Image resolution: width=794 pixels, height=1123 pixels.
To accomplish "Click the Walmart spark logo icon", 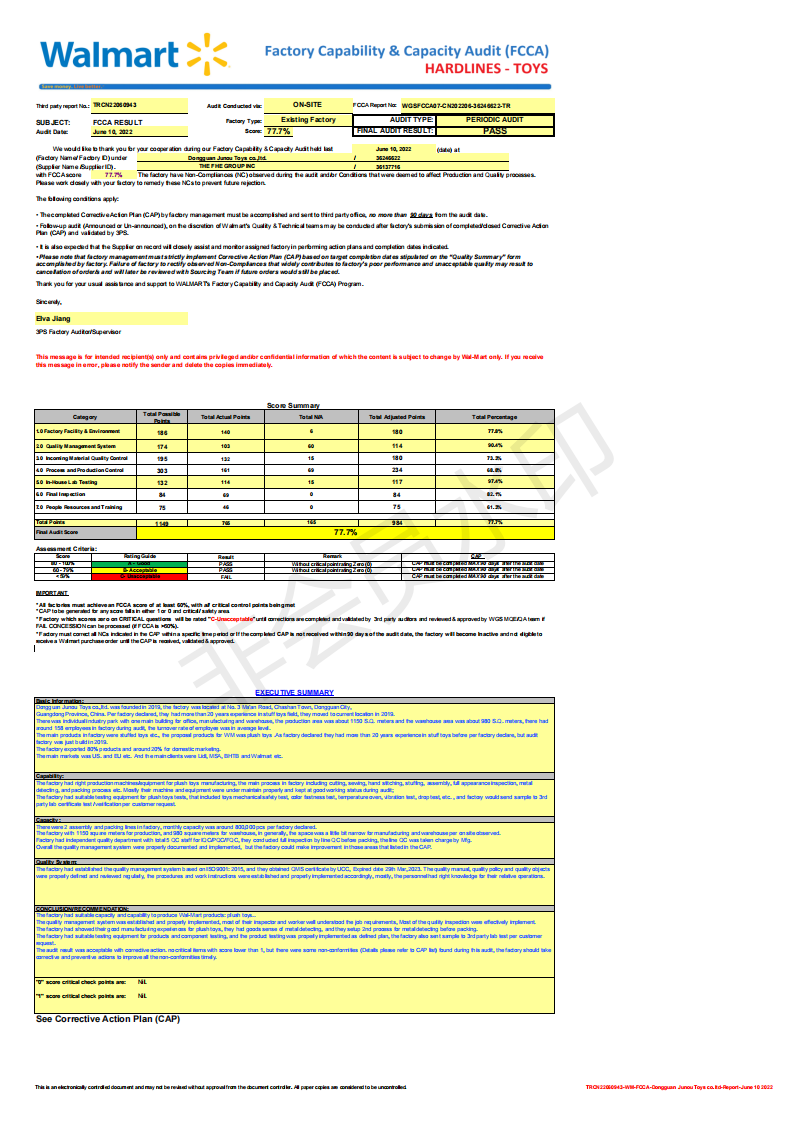I will tap(207, 54).
